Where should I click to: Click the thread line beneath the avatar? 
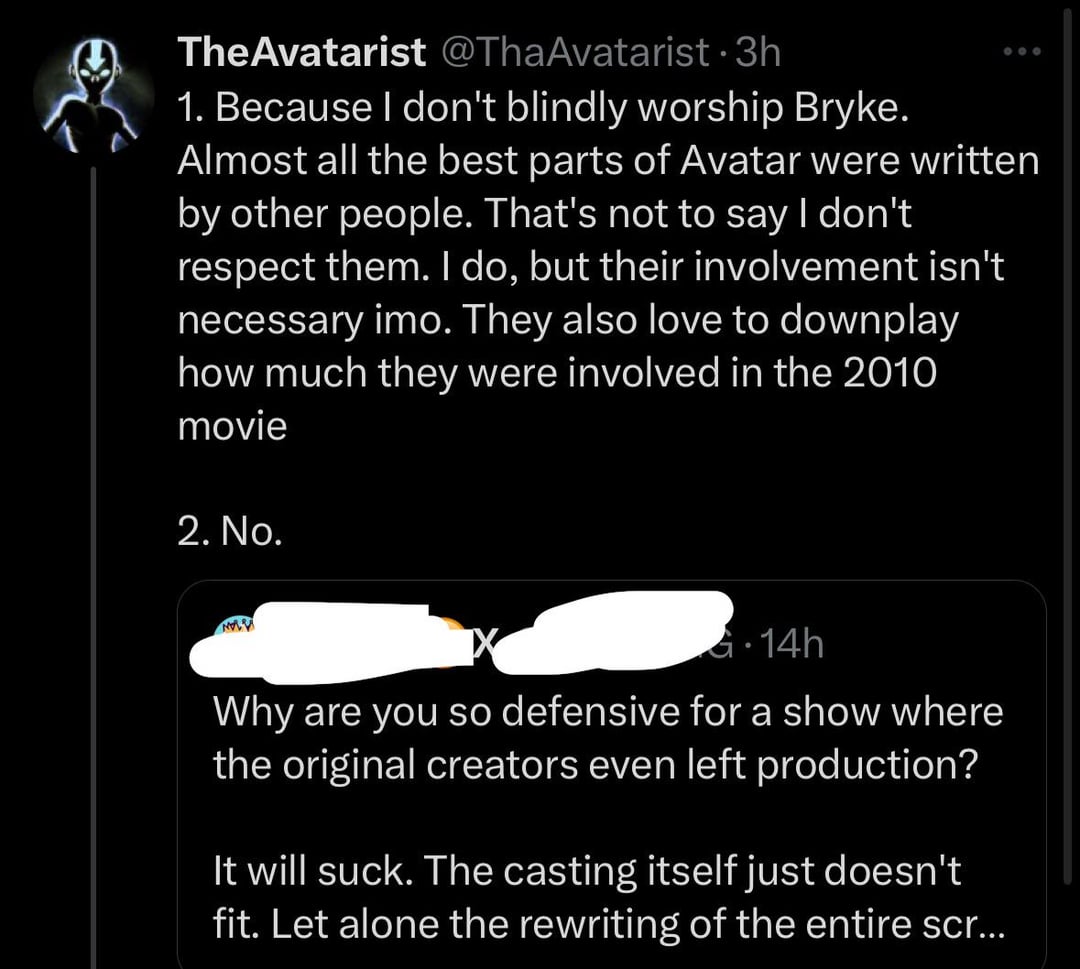coord(93,565)
